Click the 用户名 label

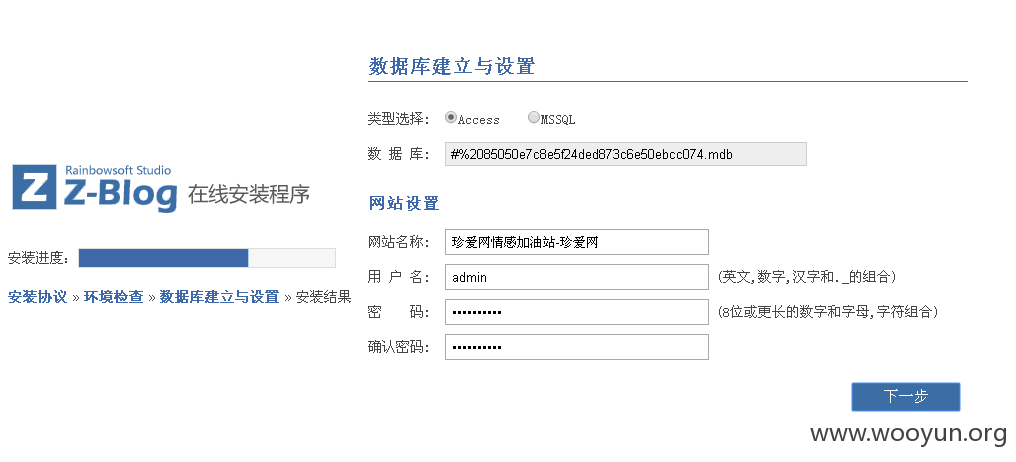(398, 277)
